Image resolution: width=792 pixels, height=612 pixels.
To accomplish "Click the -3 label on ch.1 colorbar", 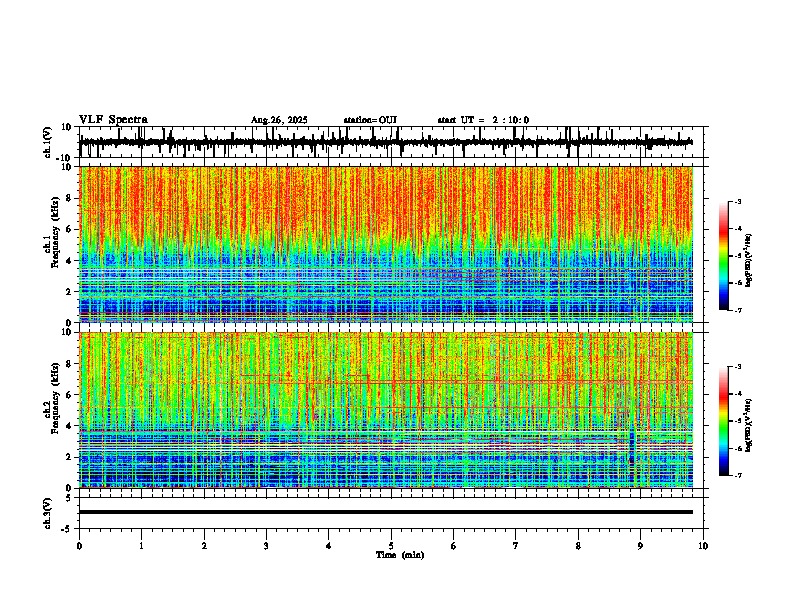I will coord(737,201).
